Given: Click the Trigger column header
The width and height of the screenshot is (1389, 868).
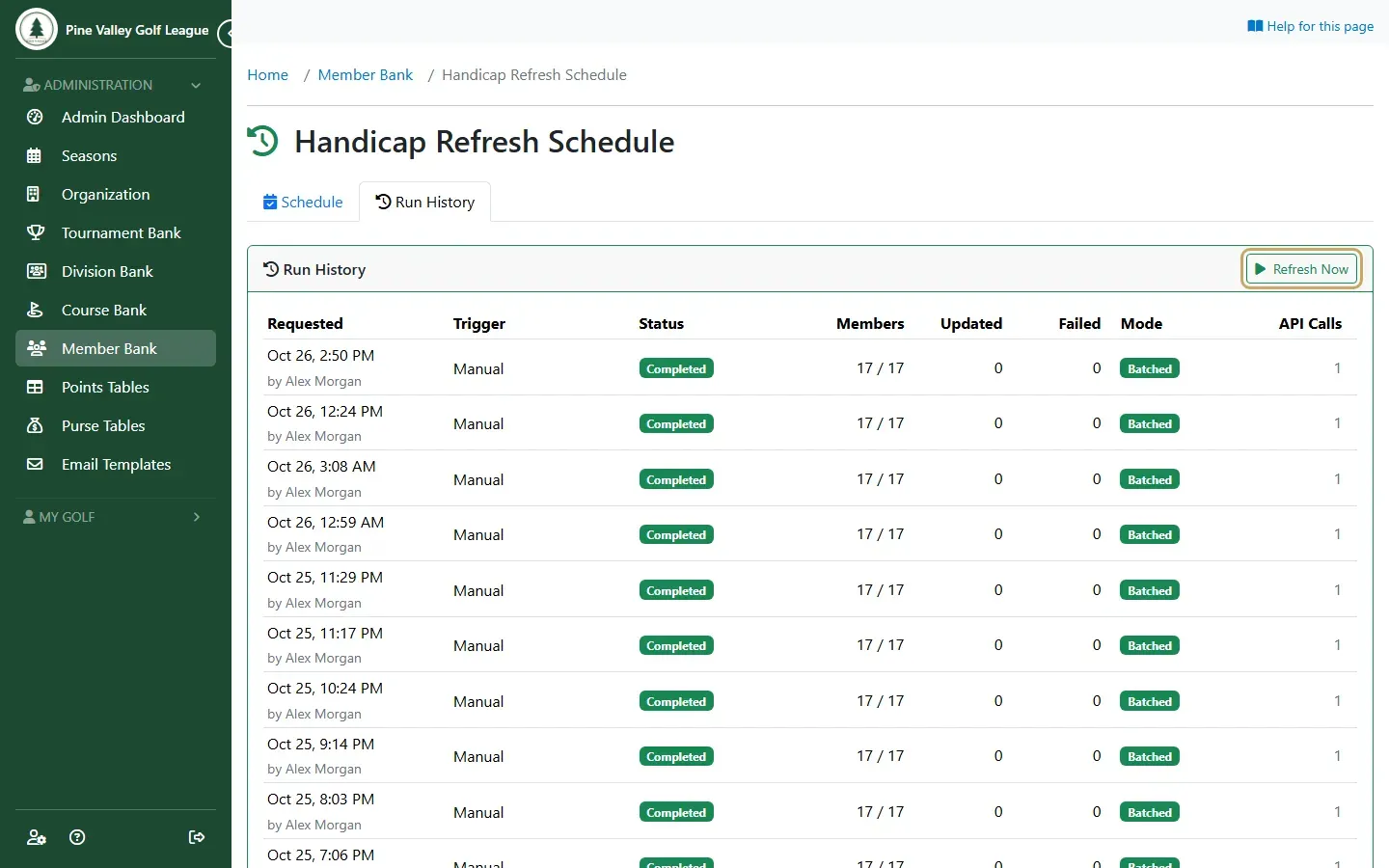Looking at the screenshot, I should point(479,324).
